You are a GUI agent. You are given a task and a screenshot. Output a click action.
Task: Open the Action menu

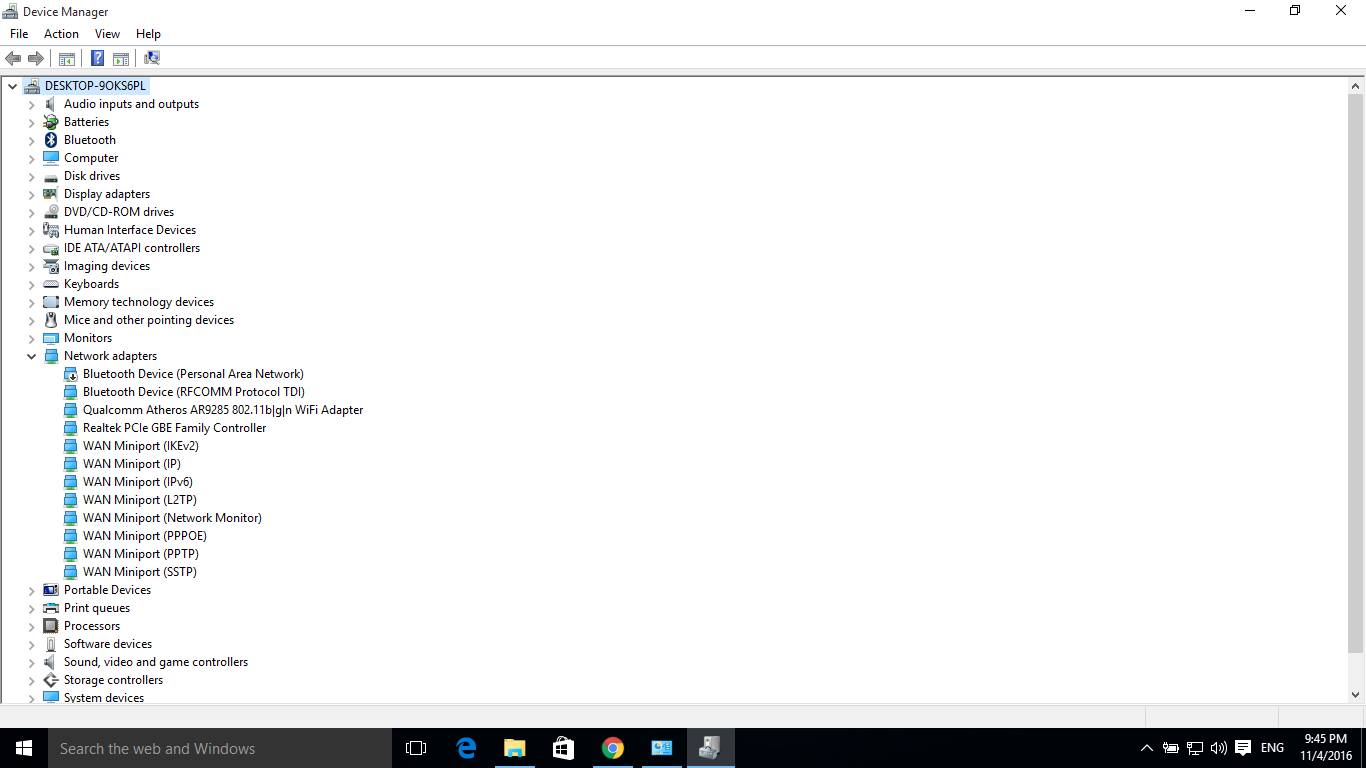click(x=61, y=34)
